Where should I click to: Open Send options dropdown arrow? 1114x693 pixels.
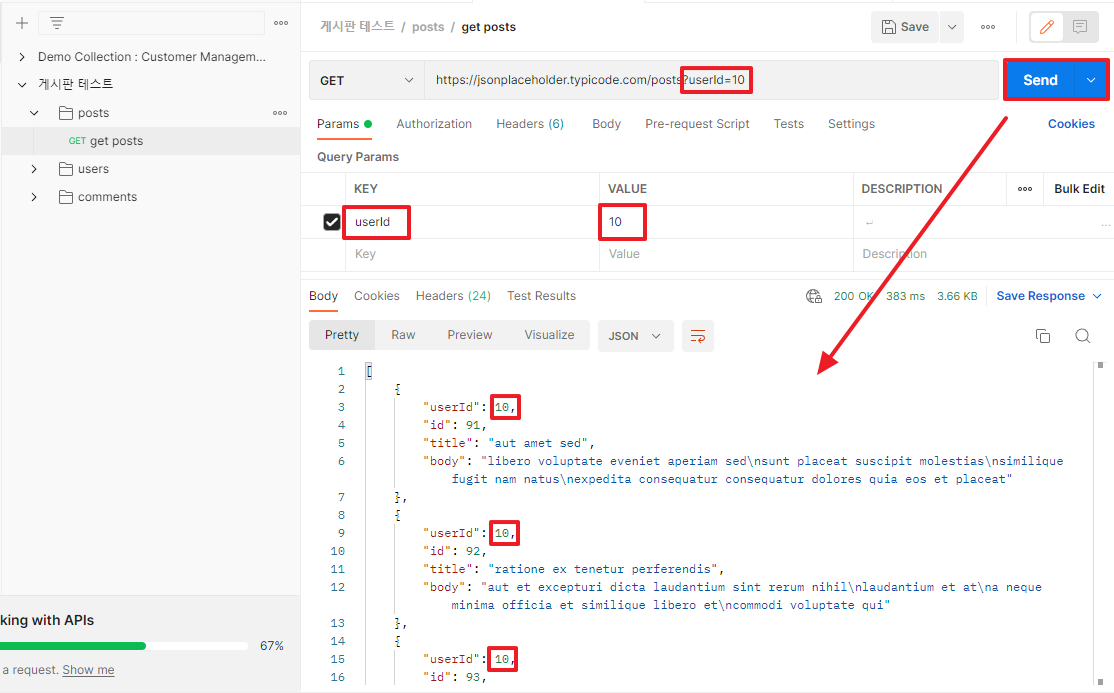(x=1091, y=80)
